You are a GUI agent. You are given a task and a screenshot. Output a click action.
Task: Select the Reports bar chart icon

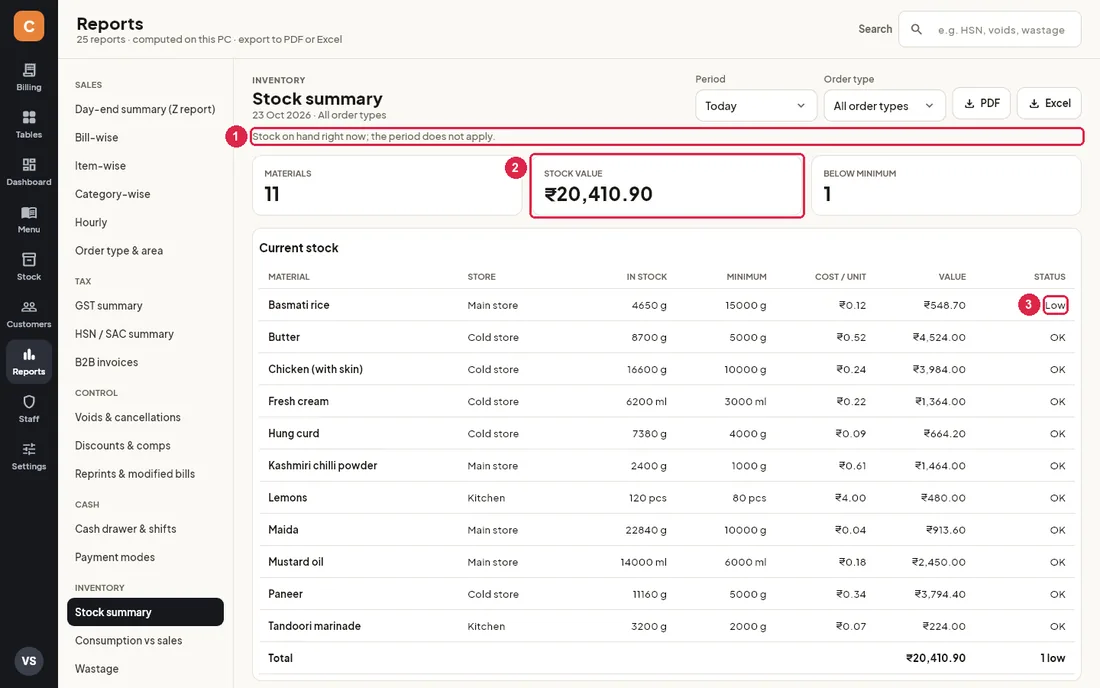click(x=29, y=355)
